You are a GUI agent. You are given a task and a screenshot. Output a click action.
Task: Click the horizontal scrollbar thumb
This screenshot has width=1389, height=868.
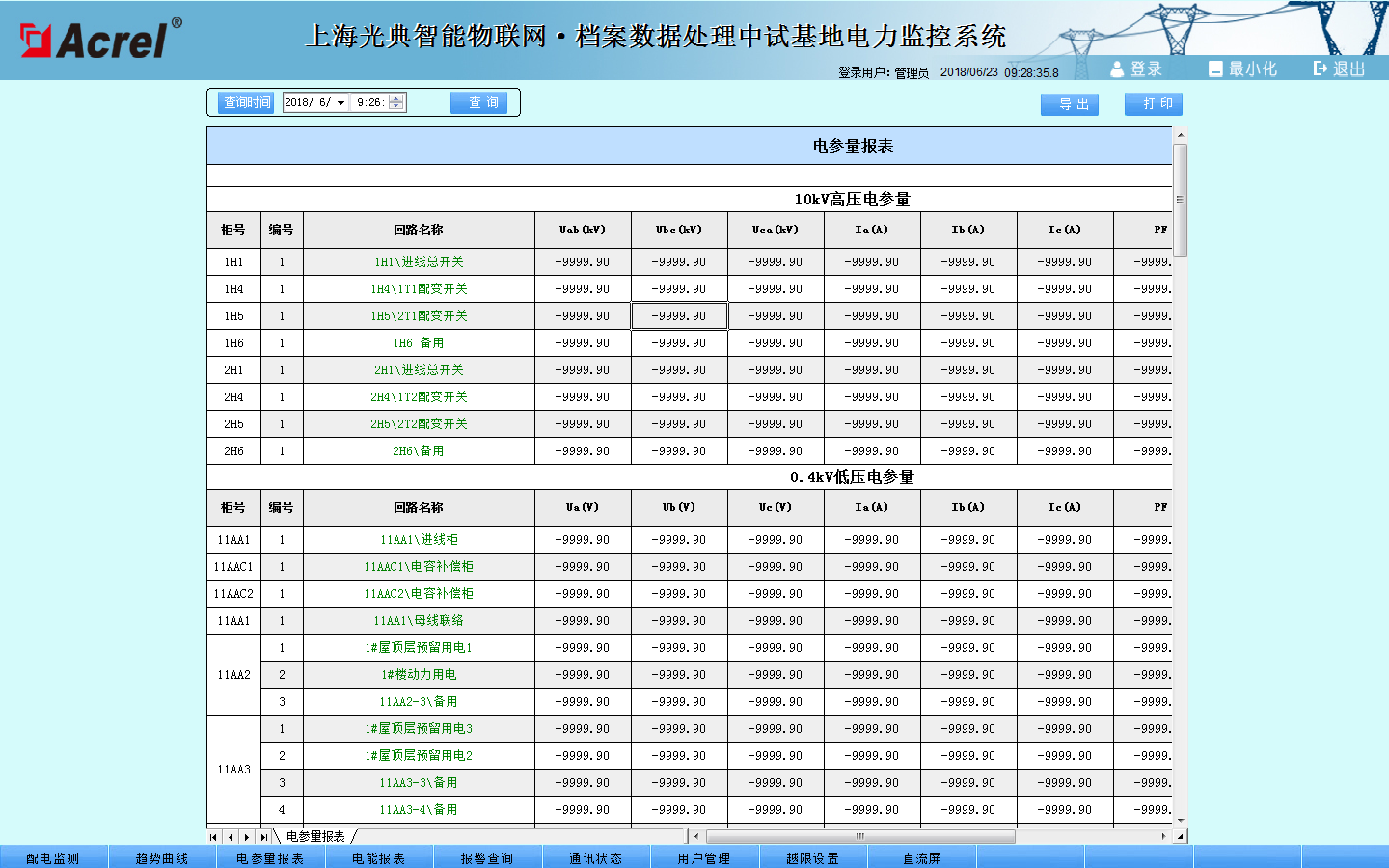click(x=860, y=837)
